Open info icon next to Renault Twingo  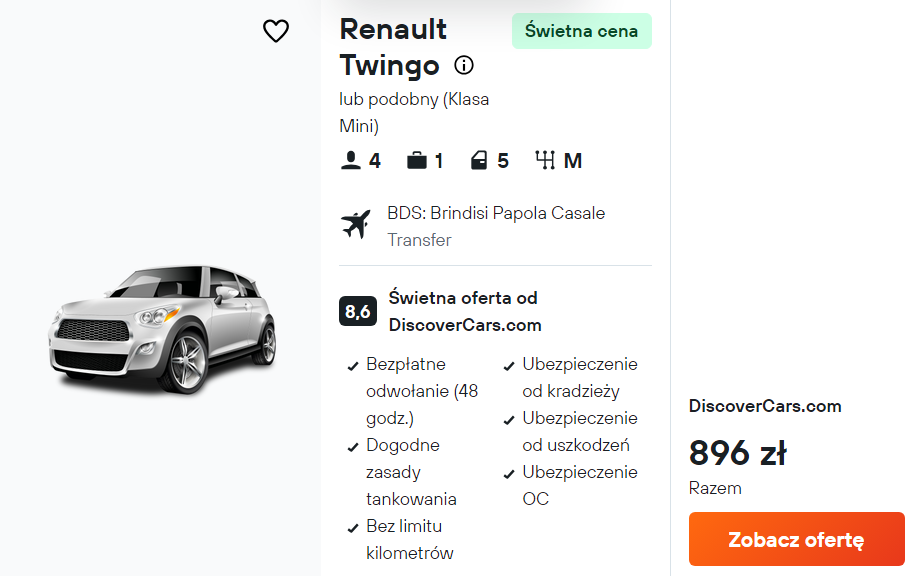pos(464,66)
